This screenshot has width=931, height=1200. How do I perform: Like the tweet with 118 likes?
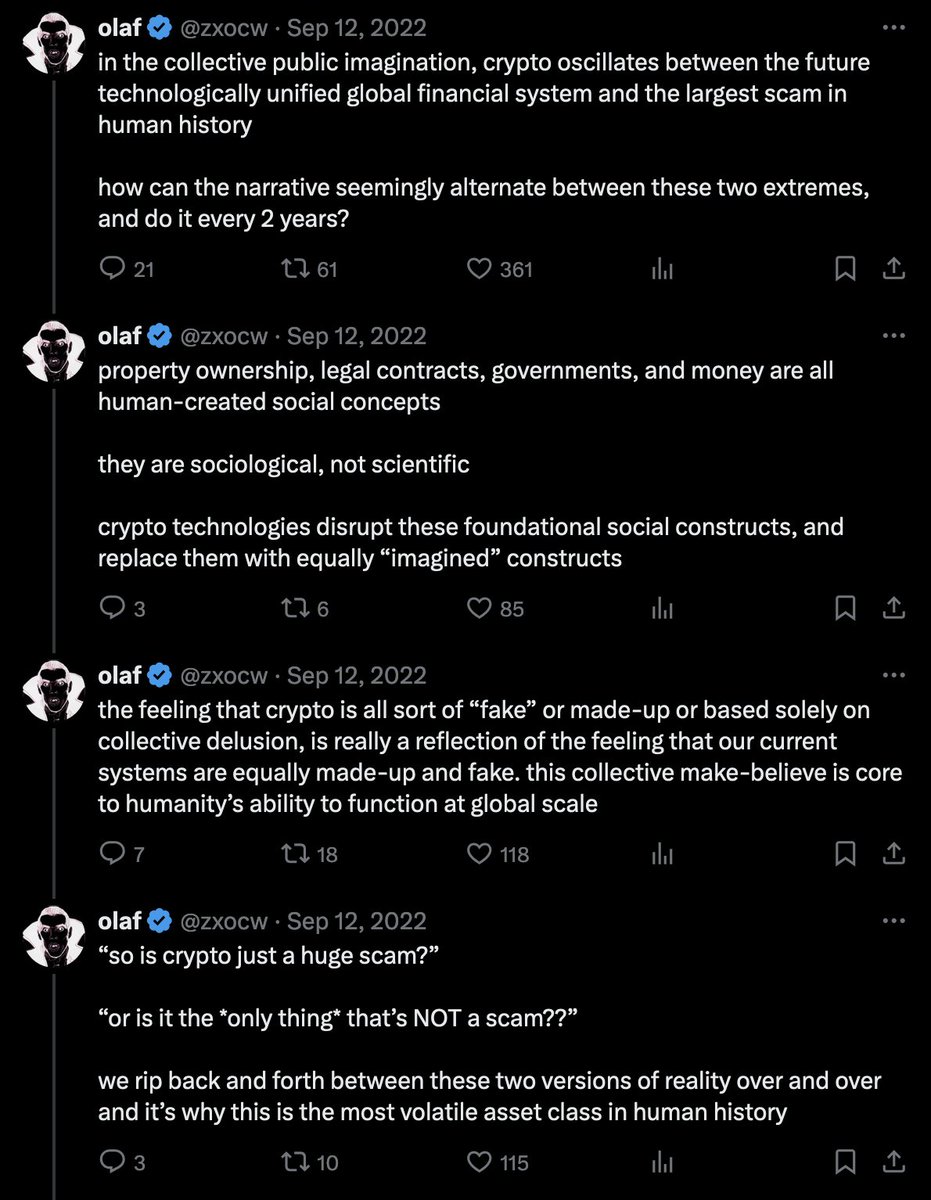(481, 854)
